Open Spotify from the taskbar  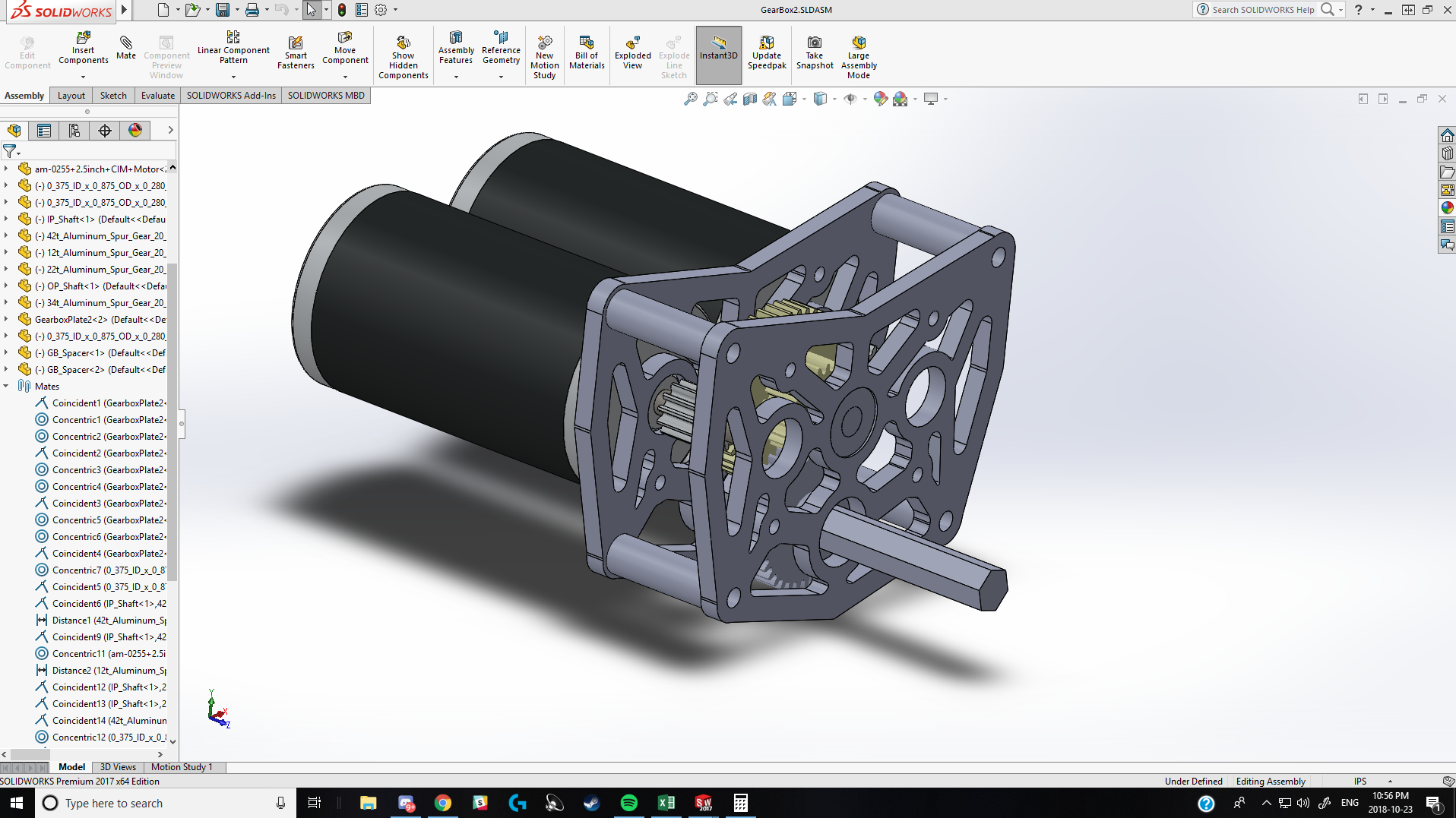coord(629,803)
